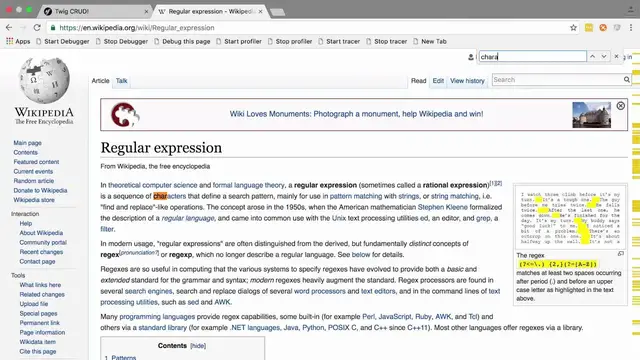The height and width of the screenshot is (360, 640).
Task: Open the Main page sidebar link
Action: click(27, 143)
